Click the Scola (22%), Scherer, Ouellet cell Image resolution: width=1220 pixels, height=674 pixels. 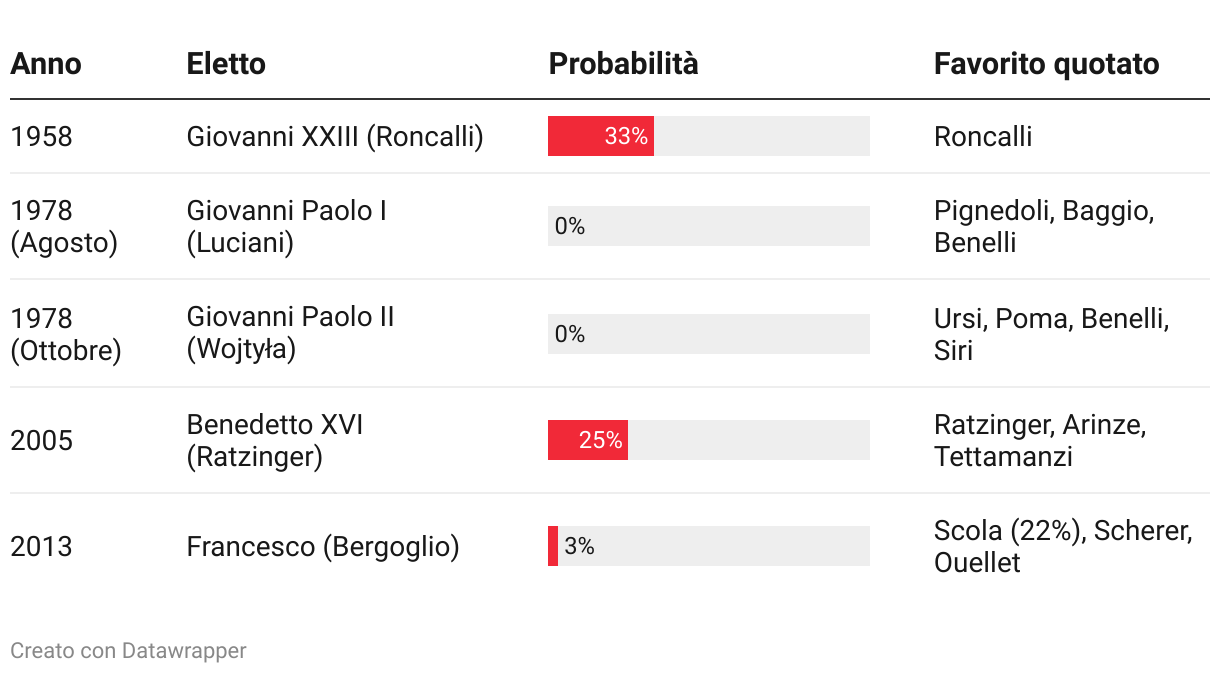pyautogui.click(x=1063, y=547)
